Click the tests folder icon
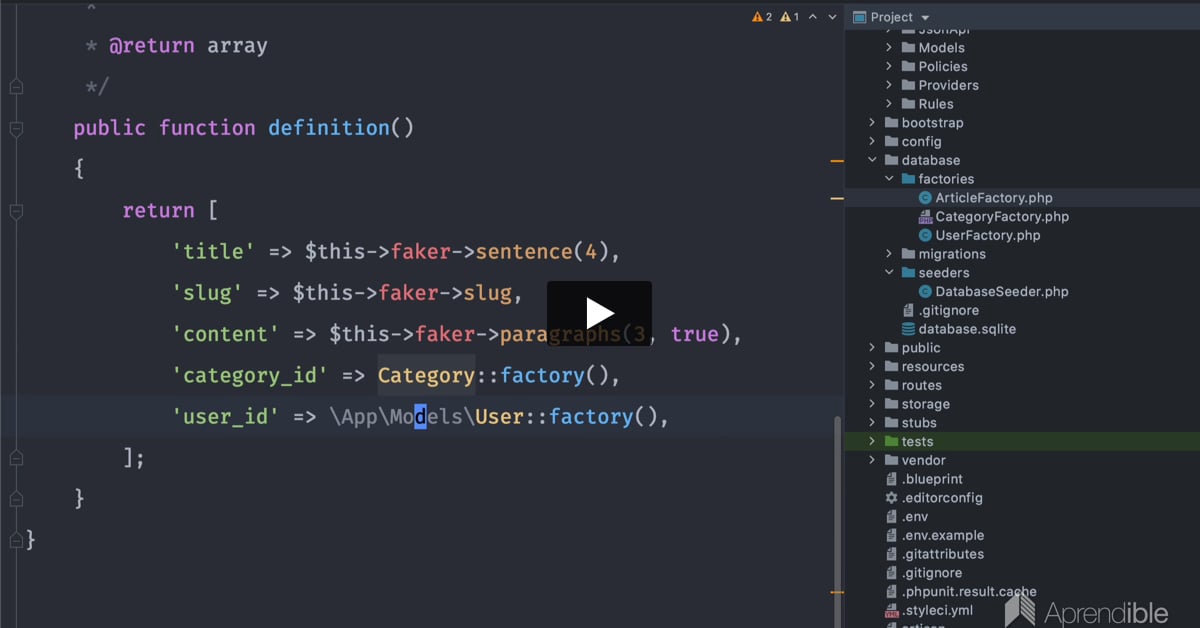This screenshot has height=628, width=1200. tap(891, 441)
